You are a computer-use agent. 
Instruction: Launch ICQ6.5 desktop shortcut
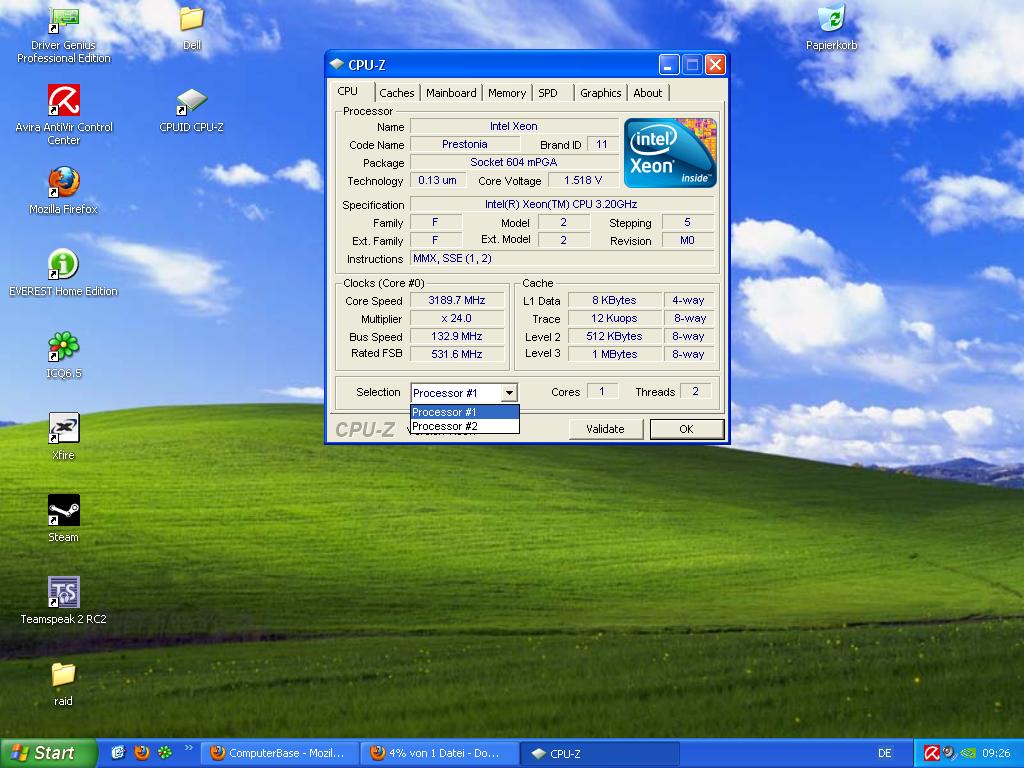[63, 355]
